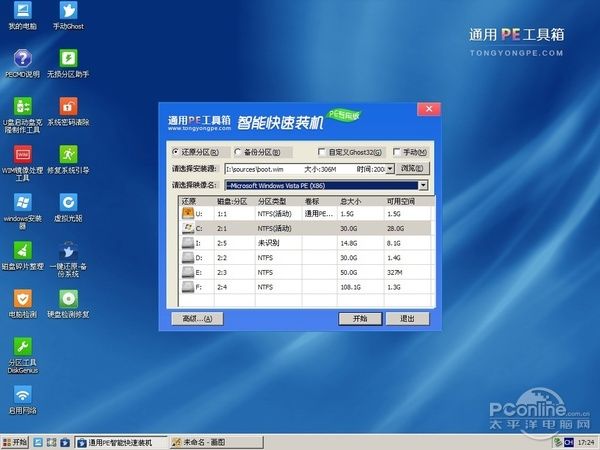The width and height of the screenshot is (600, 450).
Task: Select the 还原分区 radio option
Action: [x=177, y=152]
